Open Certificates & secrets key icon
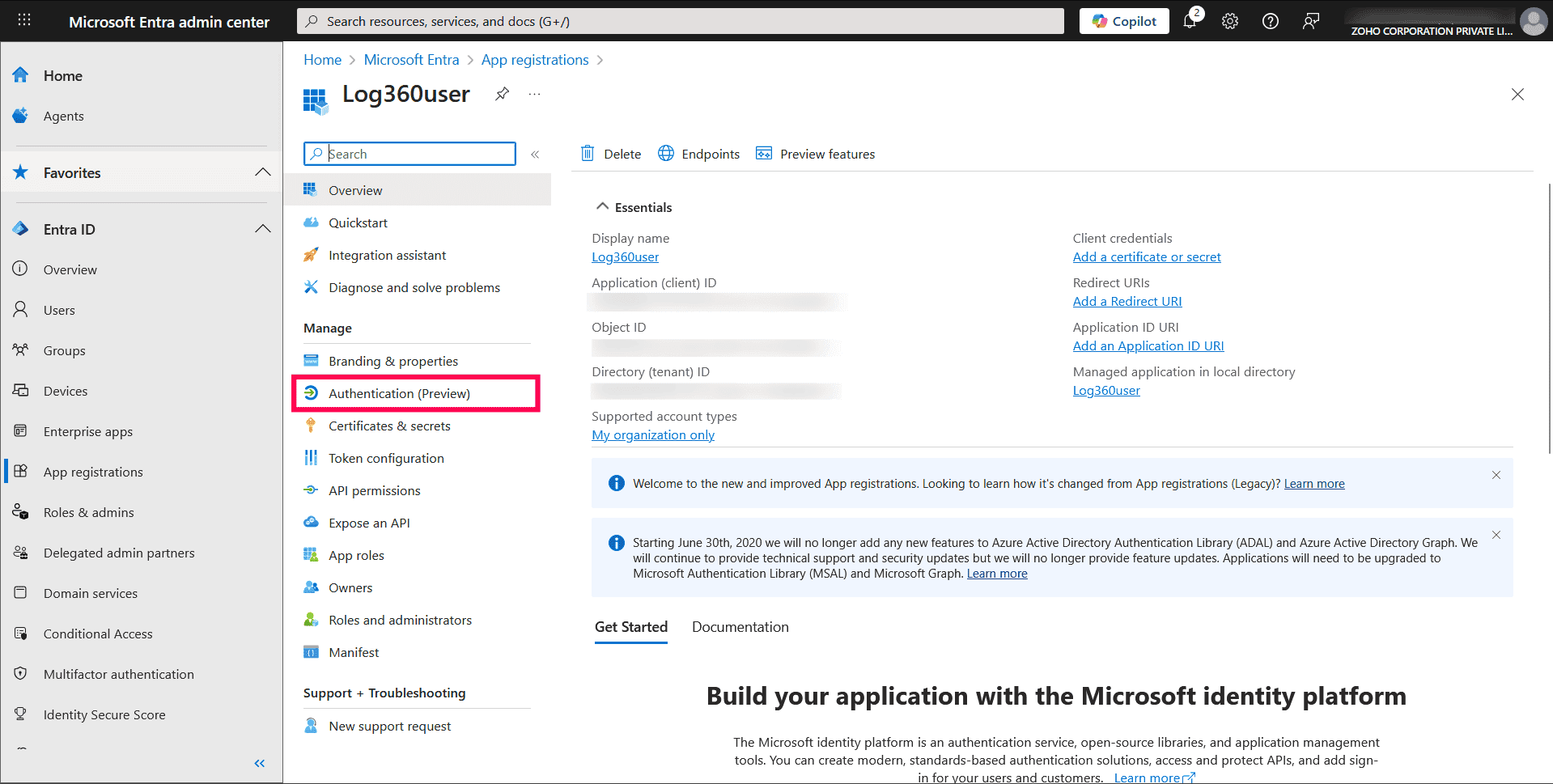Viewport: 1553px width, 784px height. (x=312, y=426)
